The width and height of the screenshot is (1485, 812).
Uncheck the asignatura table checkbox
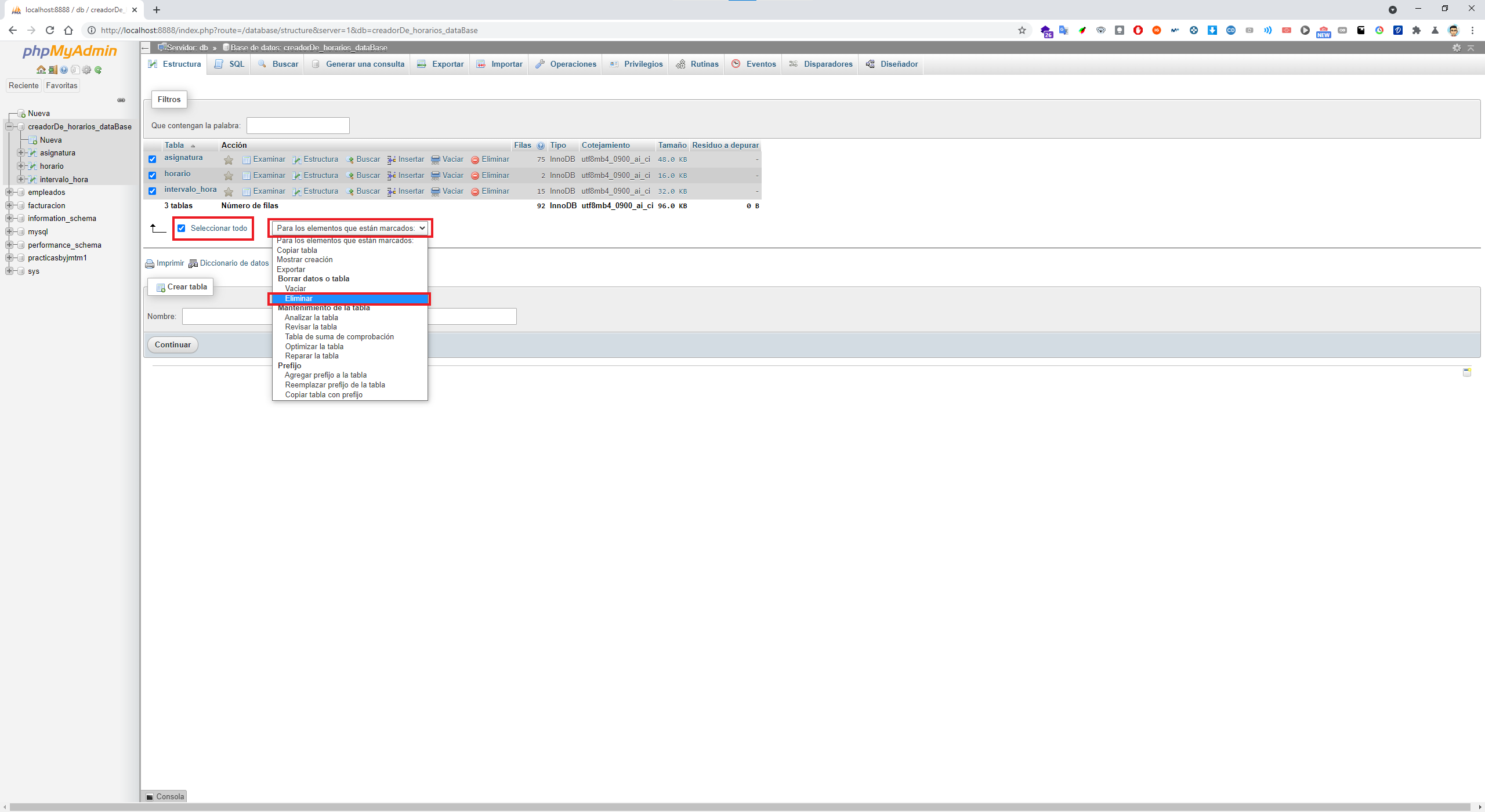[153, 159]
